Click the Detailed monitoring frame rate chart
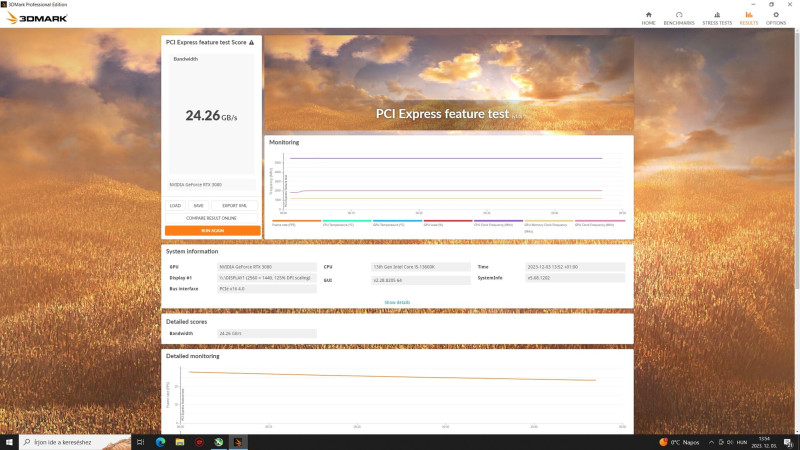 (401, 395)
